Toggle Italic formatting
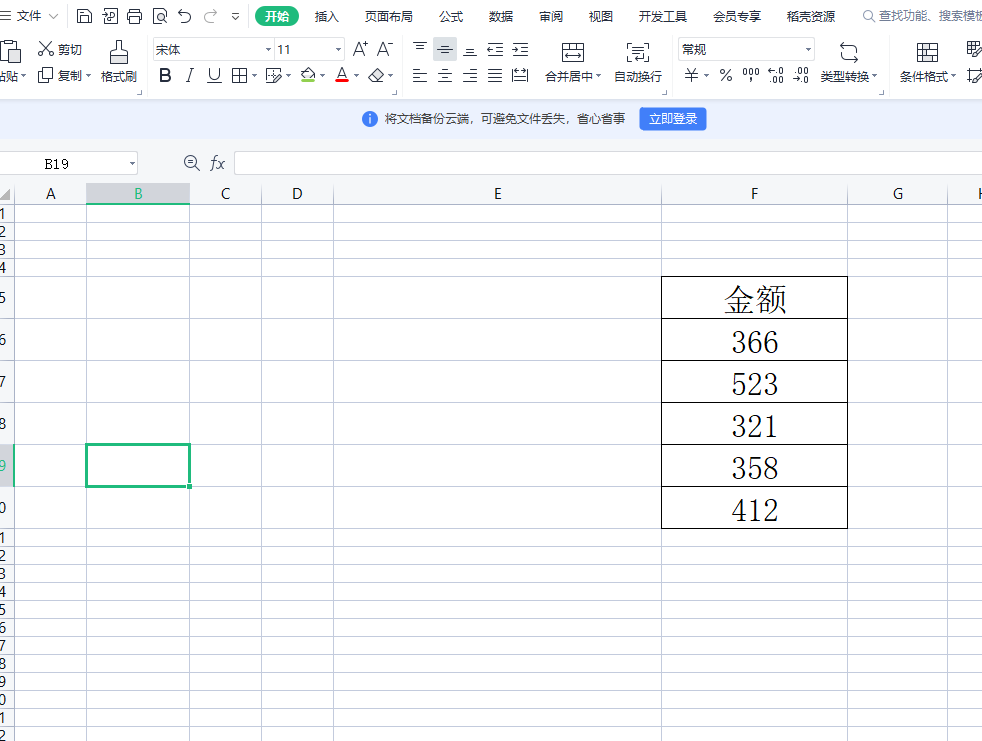 [x=189, y=76]
